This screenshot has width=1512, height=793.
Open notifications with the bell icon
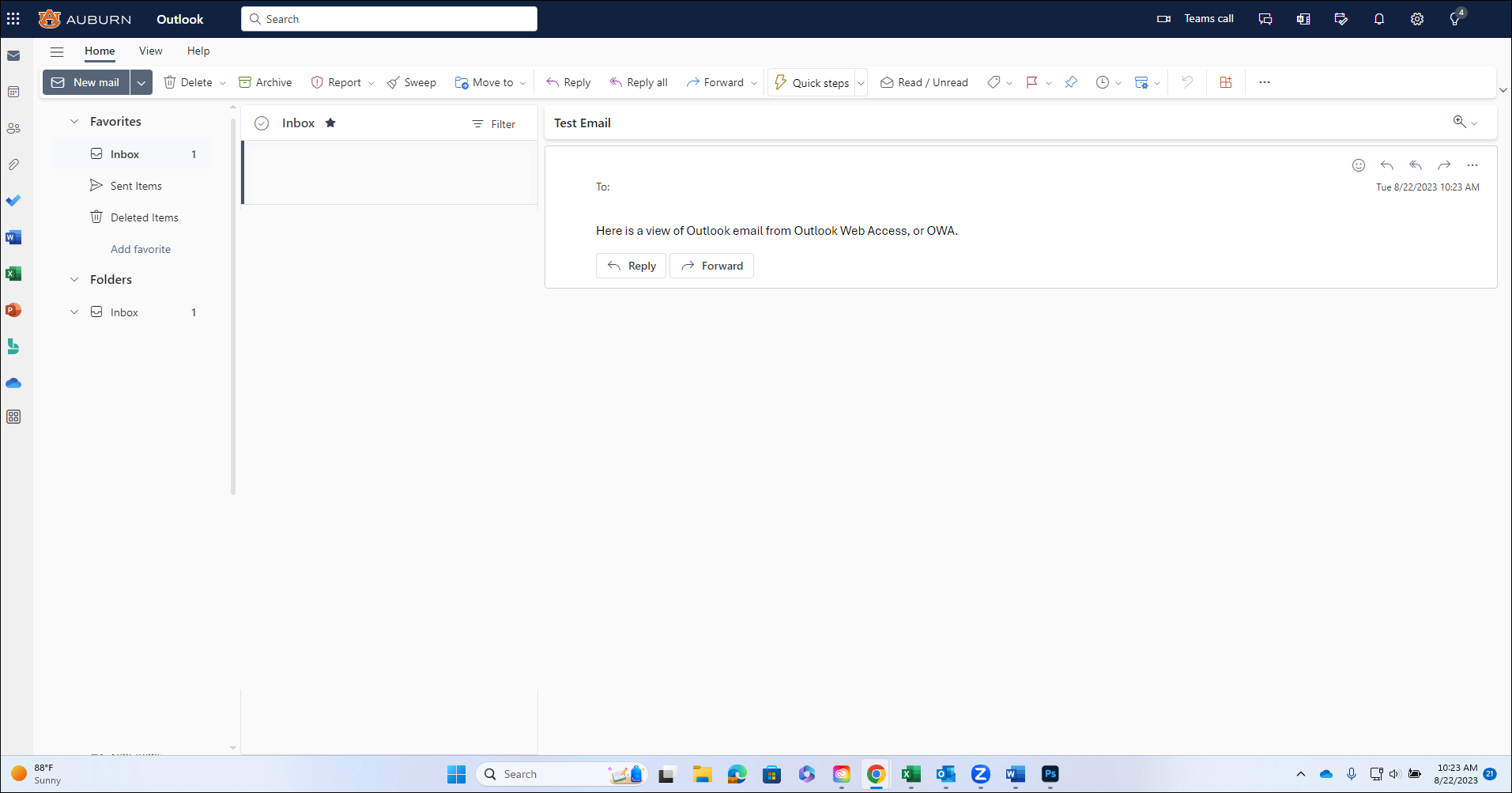coord(1378,18)
